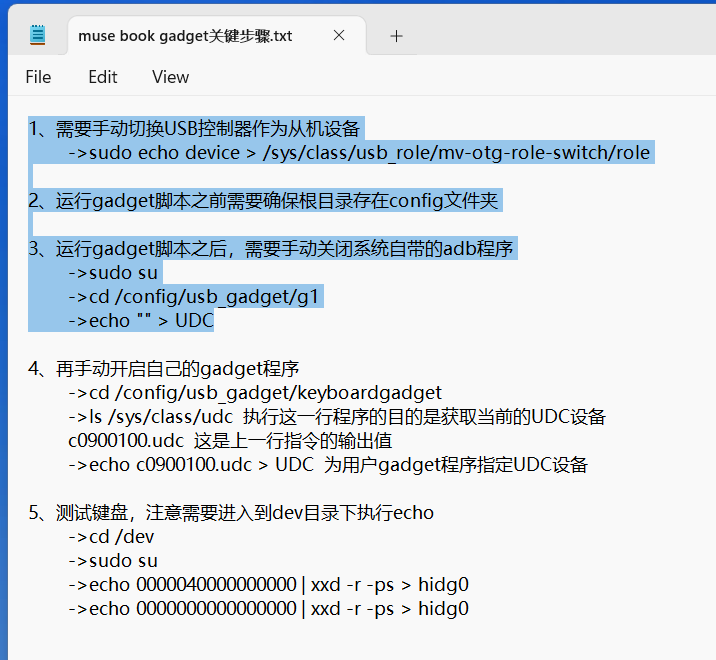Image resolution: width=716 pixels, height=660 pixels.
Task: Open the View menu
Action: pos(170,77)
